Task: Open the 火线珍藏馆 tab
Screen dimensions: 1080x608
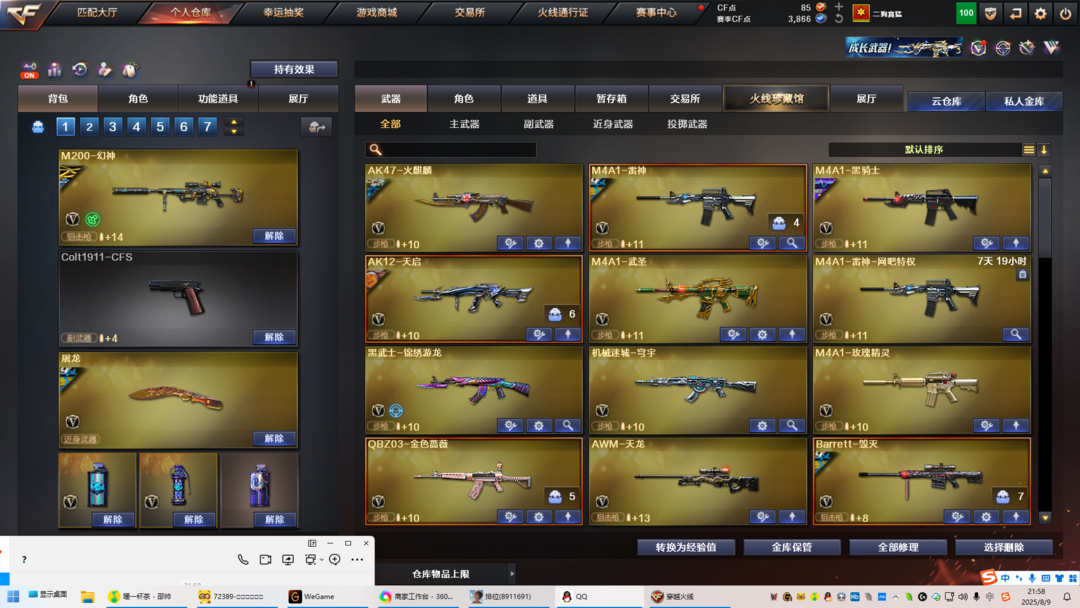Action: coord(776,98)
